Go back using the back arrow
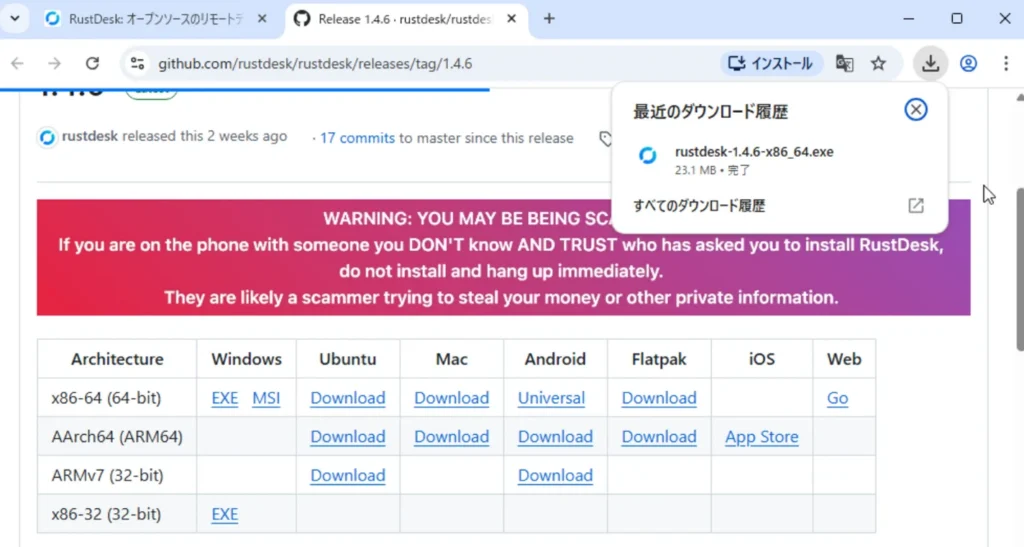Screen dimensions: 1024x547 [x=17, y=64]
